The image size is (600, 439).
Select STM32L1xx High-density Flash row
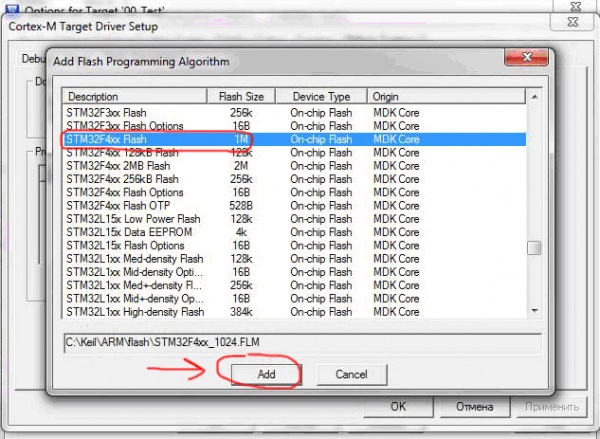tap(294, 312)
